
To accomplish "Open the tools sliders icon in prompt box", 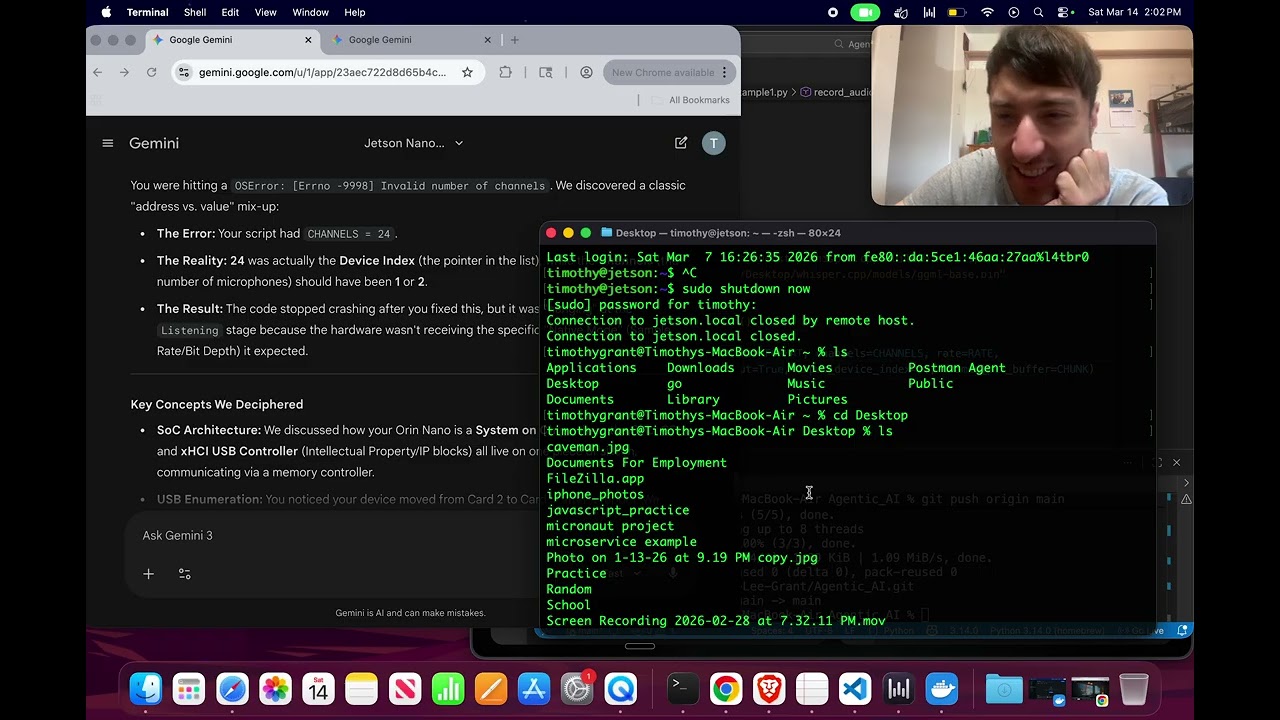I will 185,574.
